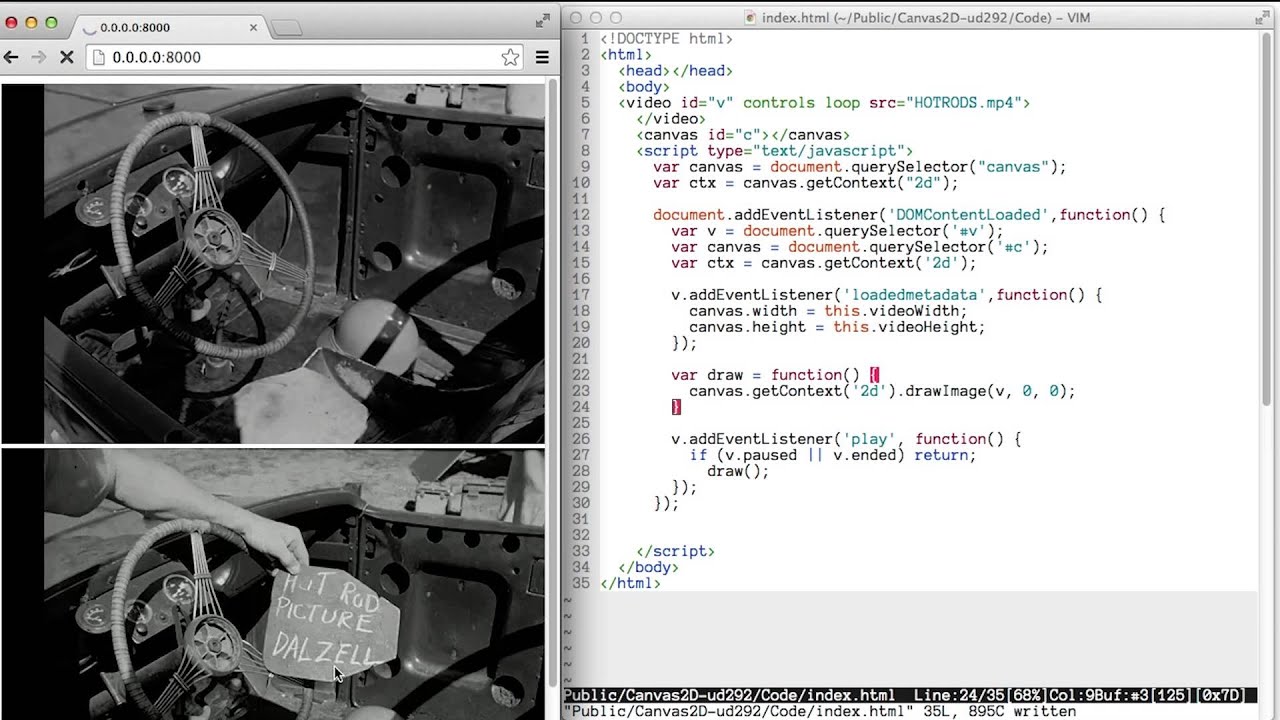Click "drawImage" on line 23
The height and width of the screenshot is (720, 1280).
(x=946, y=391)
